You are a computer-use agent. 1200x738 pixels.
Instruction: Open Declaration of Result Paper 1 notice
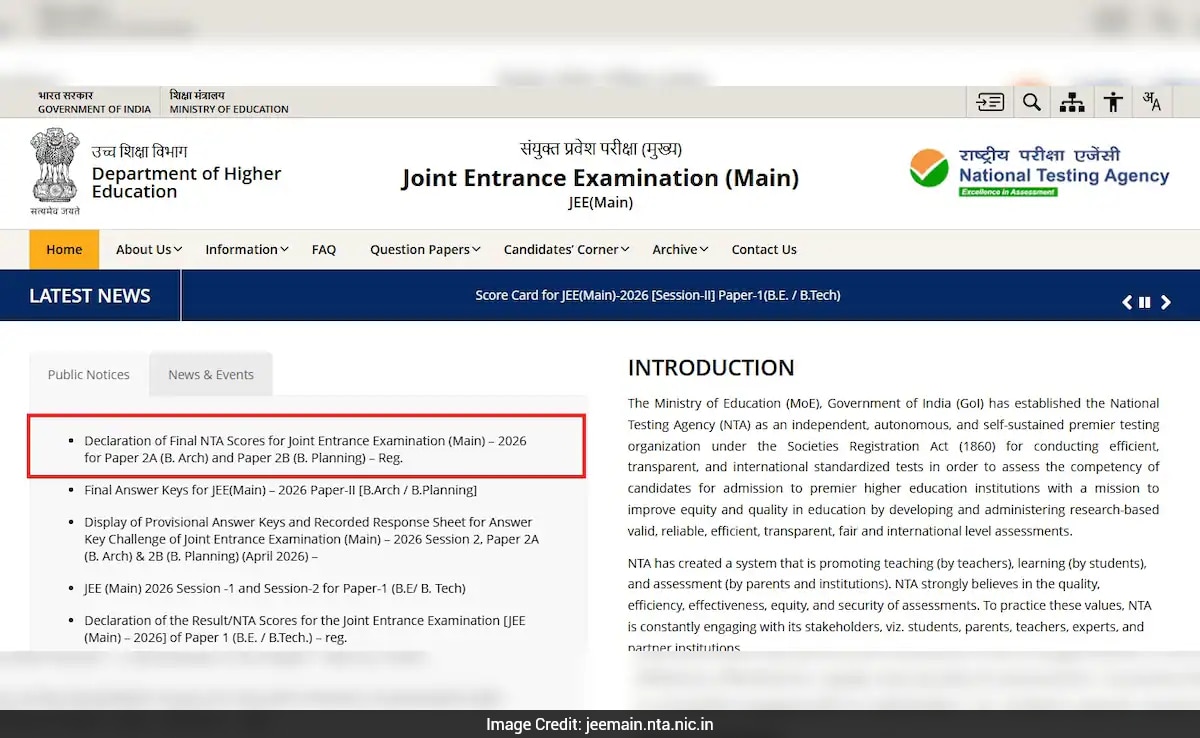(x=304, y=629)
